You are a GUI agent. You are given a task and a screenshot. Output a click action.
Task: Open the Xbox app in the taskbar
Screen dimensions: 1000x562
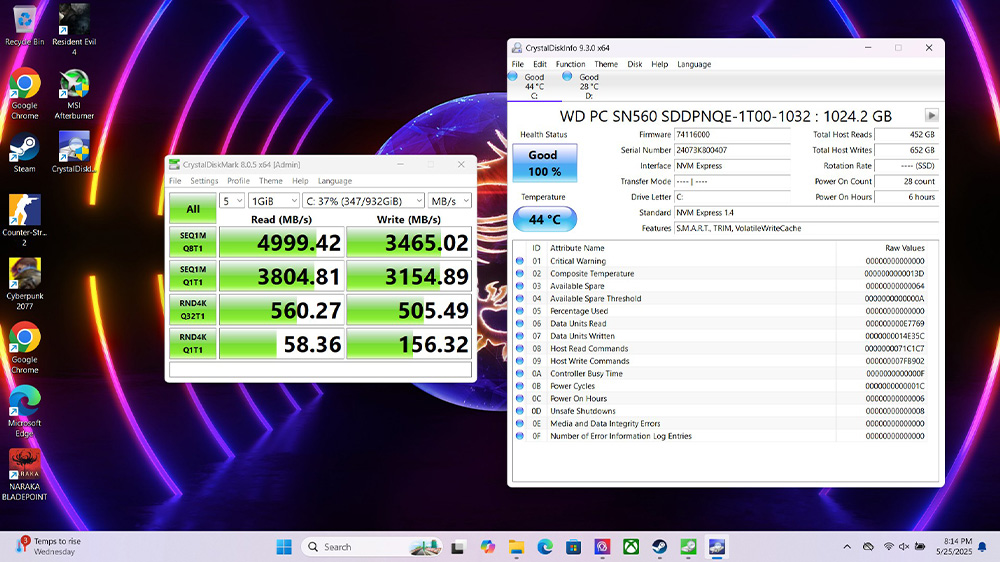tap(631, 547)
